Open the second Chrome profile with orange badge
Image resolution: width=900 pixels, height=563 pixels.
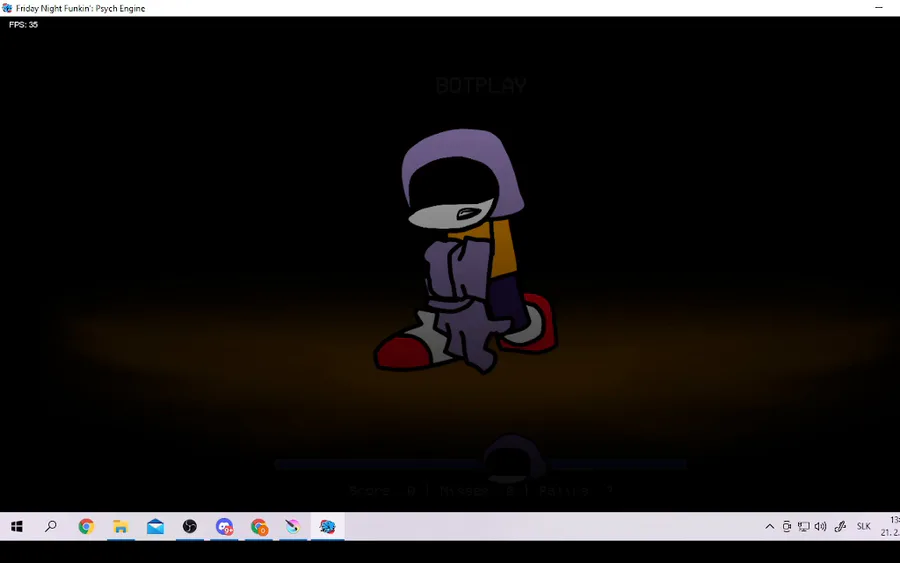(x=259, y=526)
